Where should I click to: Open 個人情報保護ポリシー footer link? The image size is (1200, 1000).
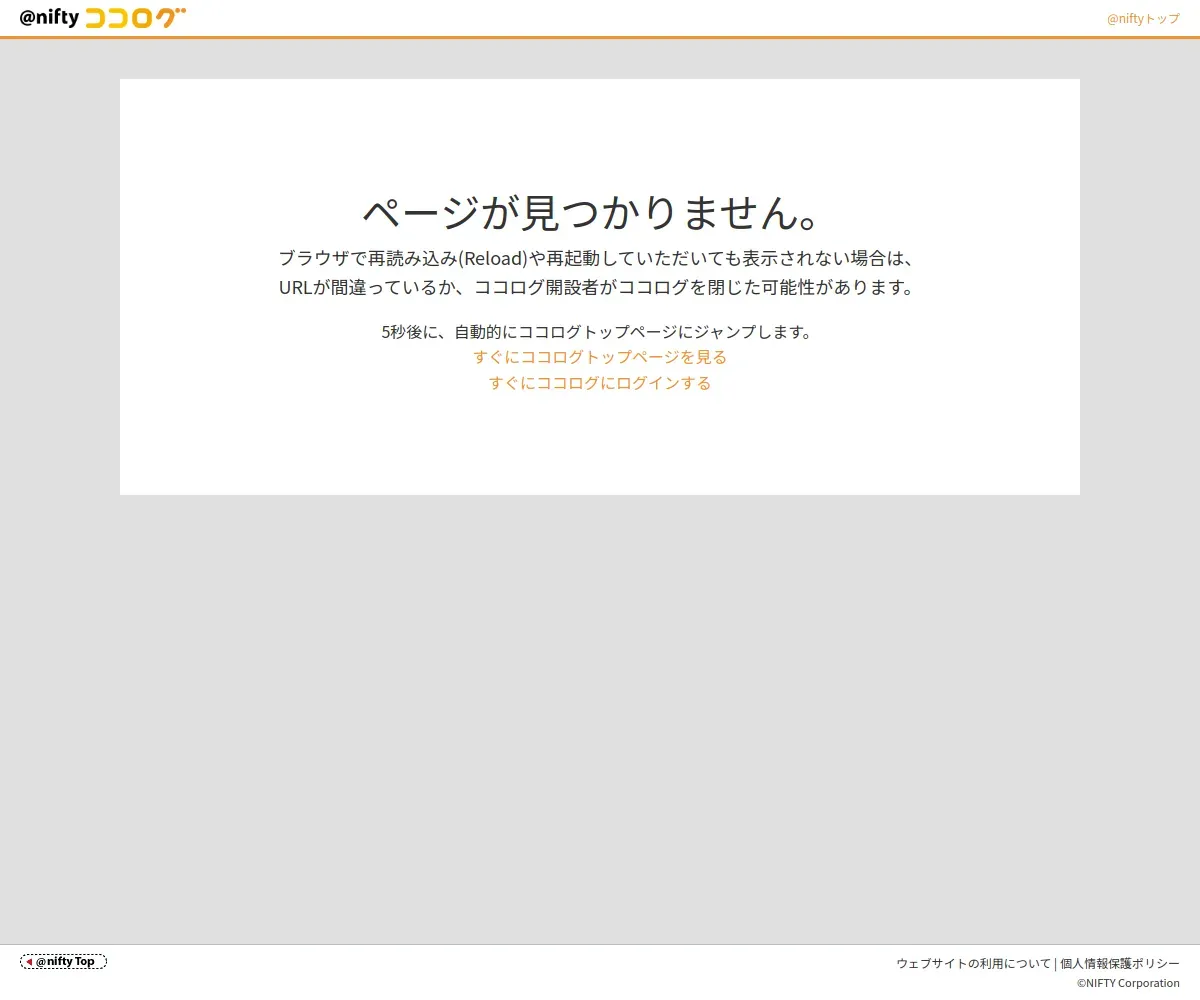point(1120,963)
